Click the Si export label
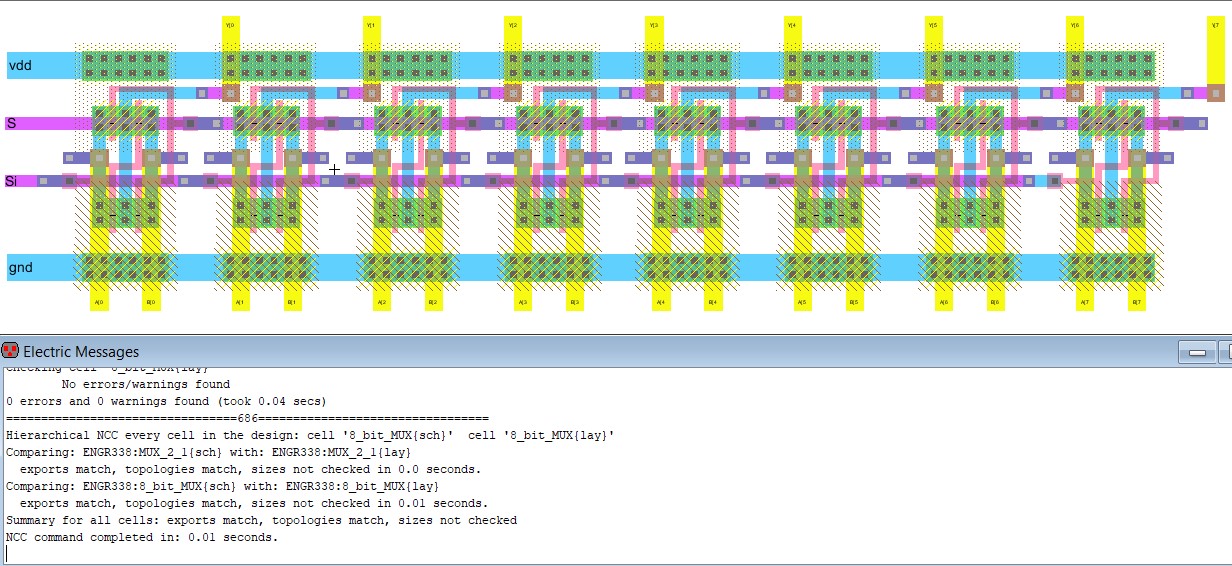1232x566 pixels. coord(12,181)
